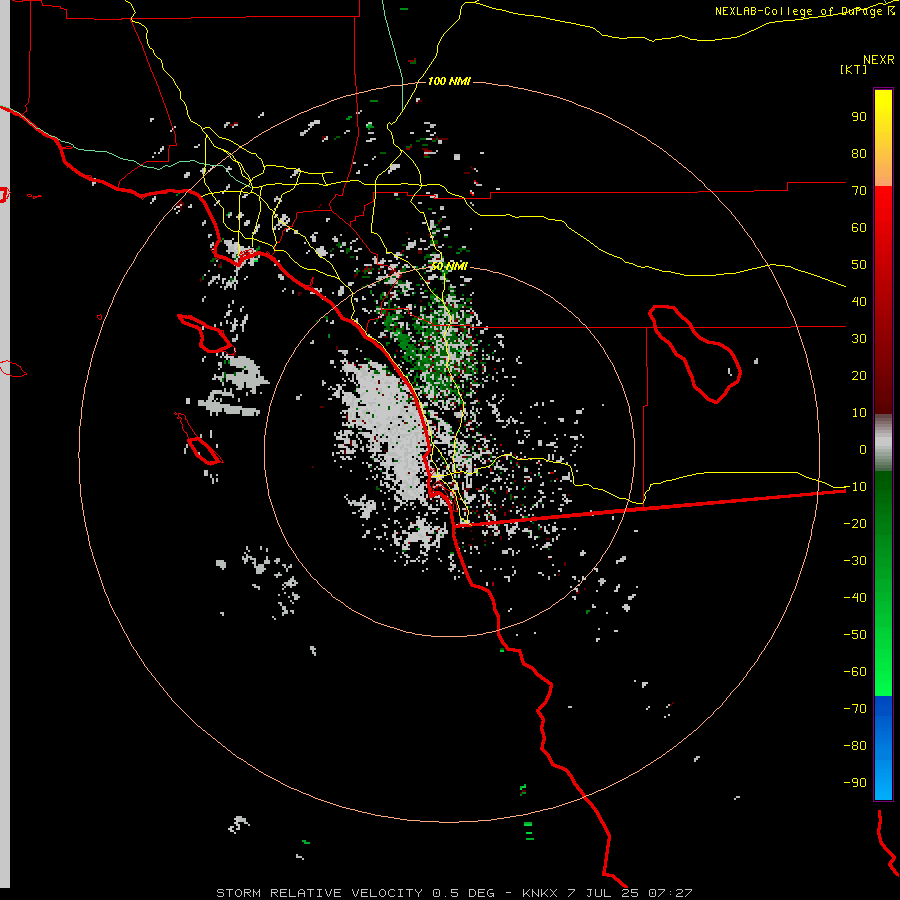Click "STORM RELATIVE VELOCITY" product title in footer
900x900 pixels.
click(320, 893)
